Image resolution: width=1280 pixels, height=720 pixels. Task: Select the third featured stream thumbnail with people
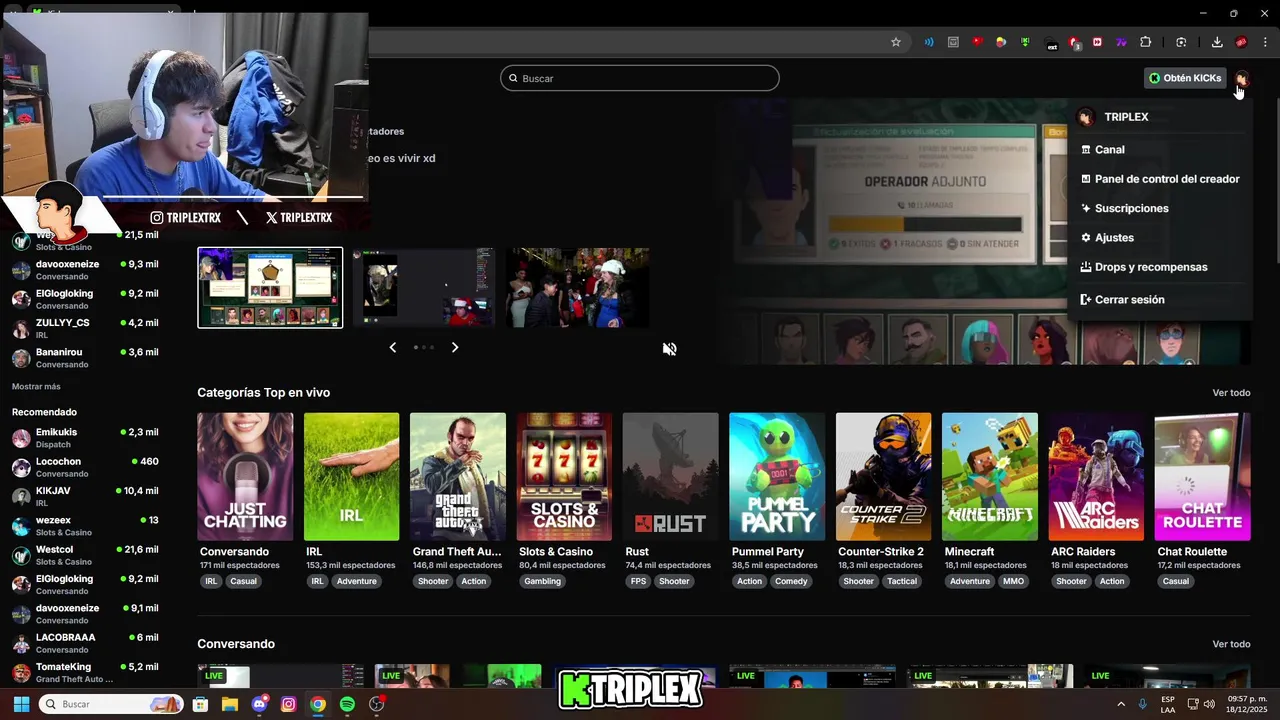coord(578,288)
